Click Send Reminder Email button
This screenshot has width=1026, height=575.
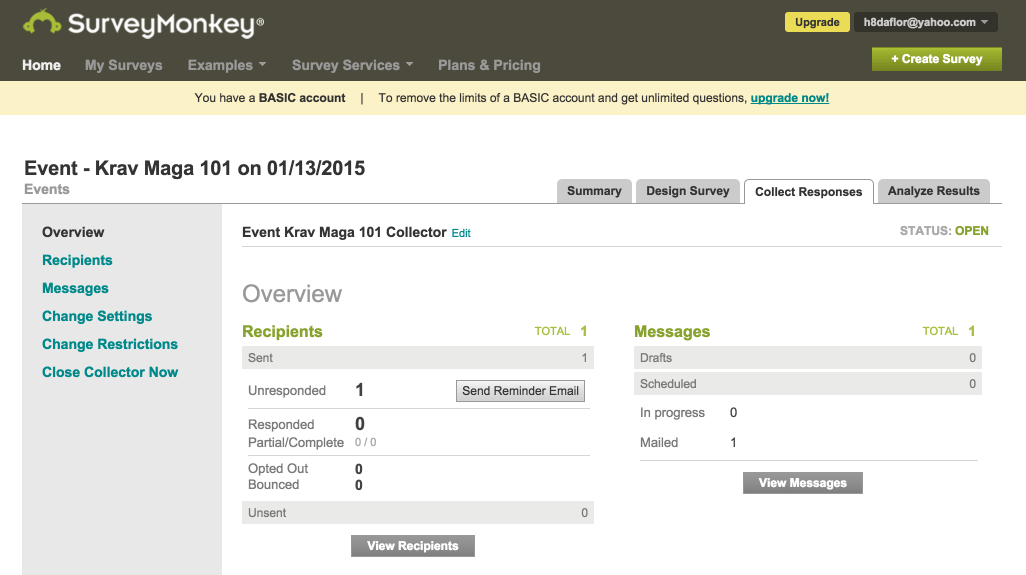coord(520,391)
